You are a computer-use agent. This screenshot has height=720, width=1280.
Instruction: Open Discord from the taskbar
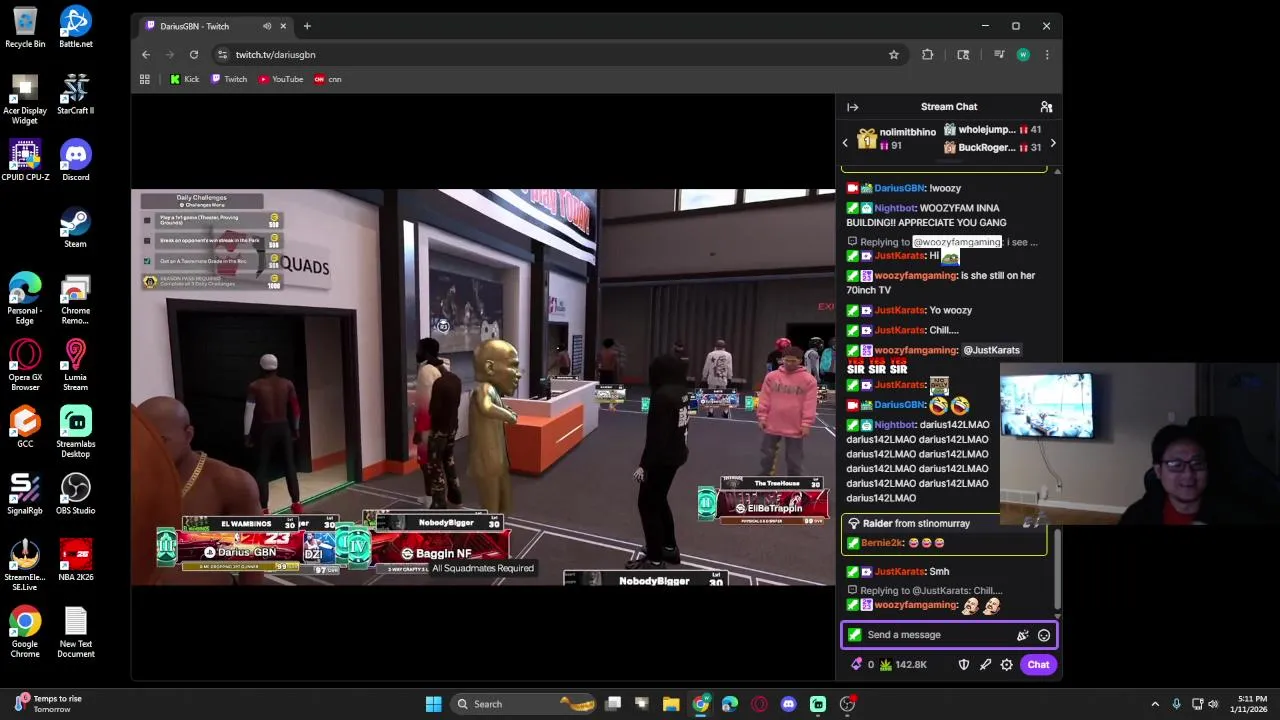click(789, 704)
